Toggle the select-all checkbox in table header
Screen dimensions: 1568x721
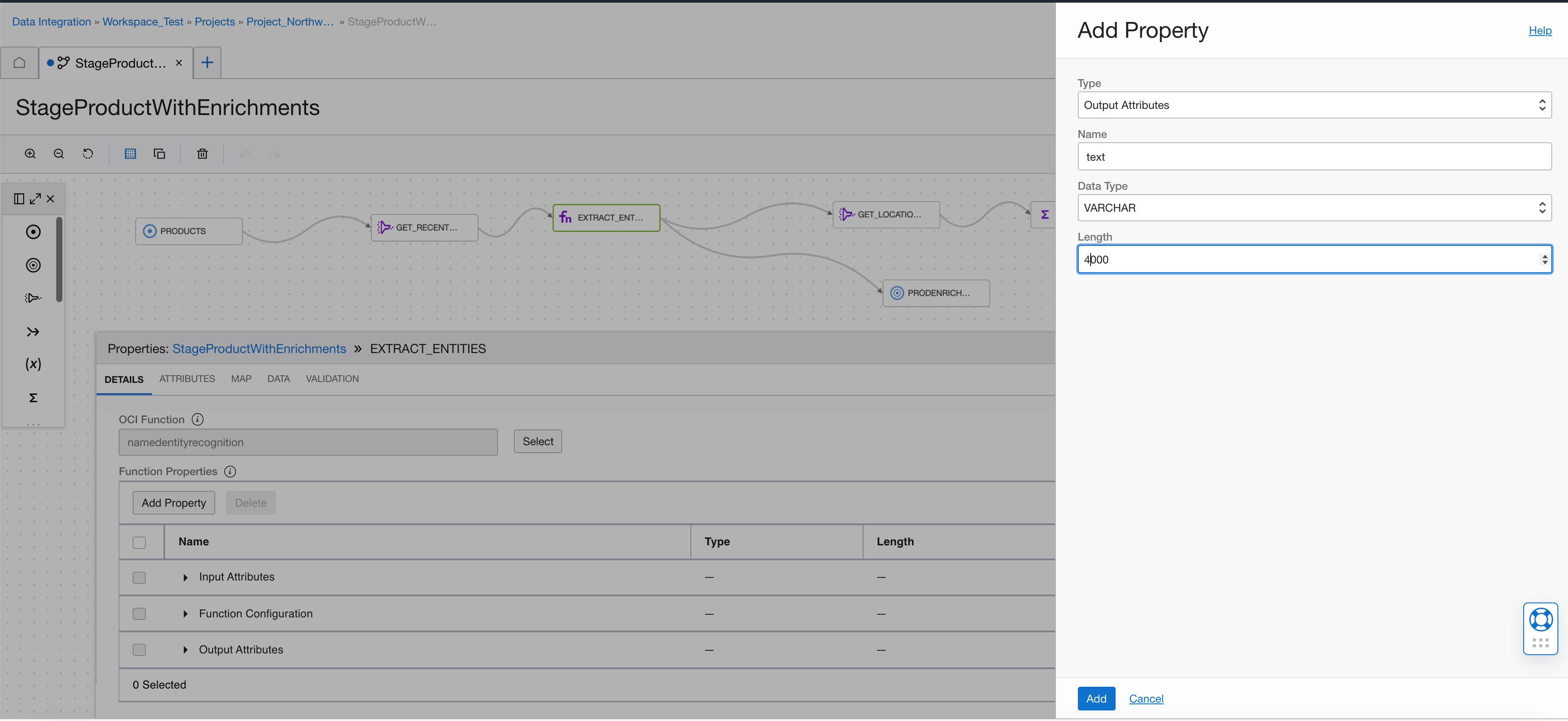[139, 542]
